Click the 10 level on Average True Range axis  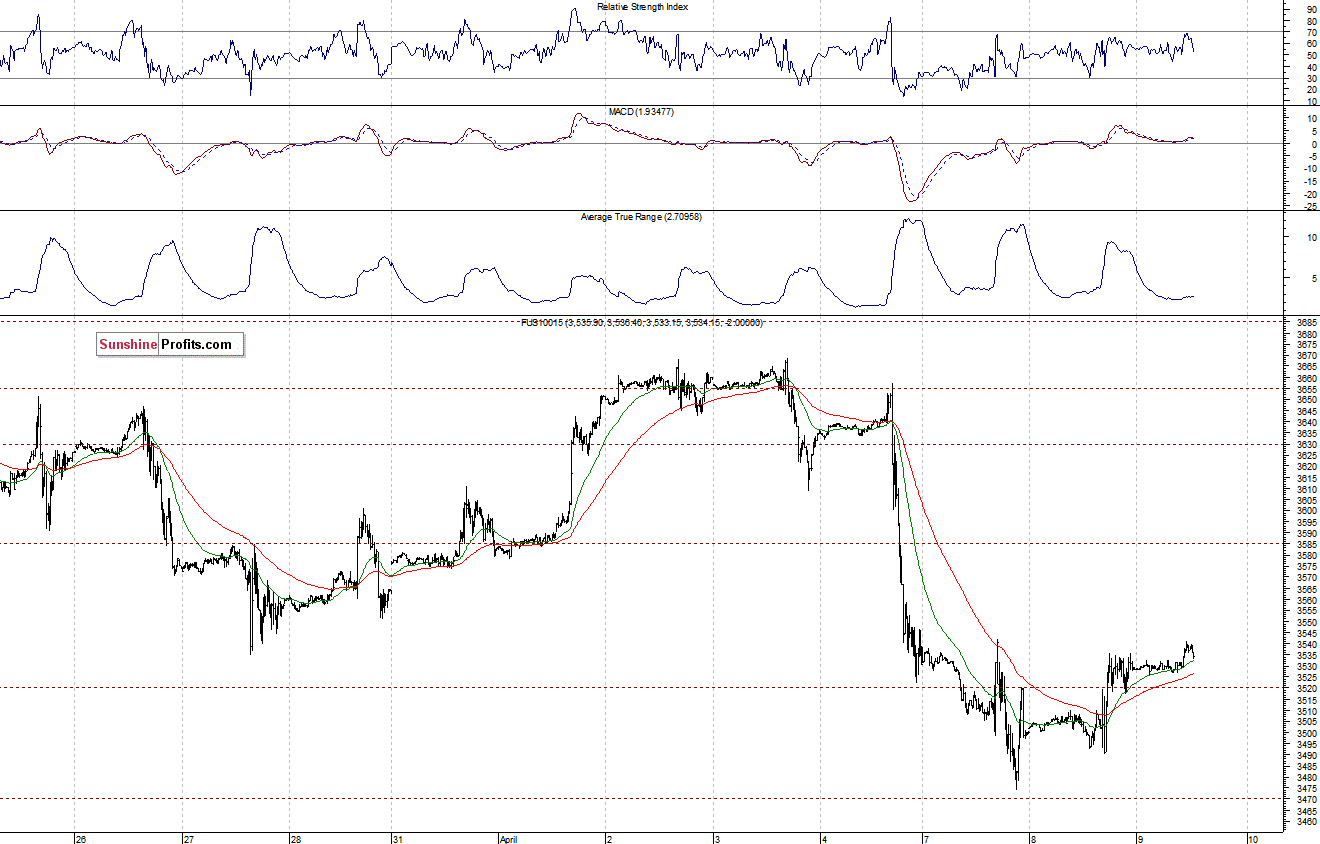pos(1311,238)
